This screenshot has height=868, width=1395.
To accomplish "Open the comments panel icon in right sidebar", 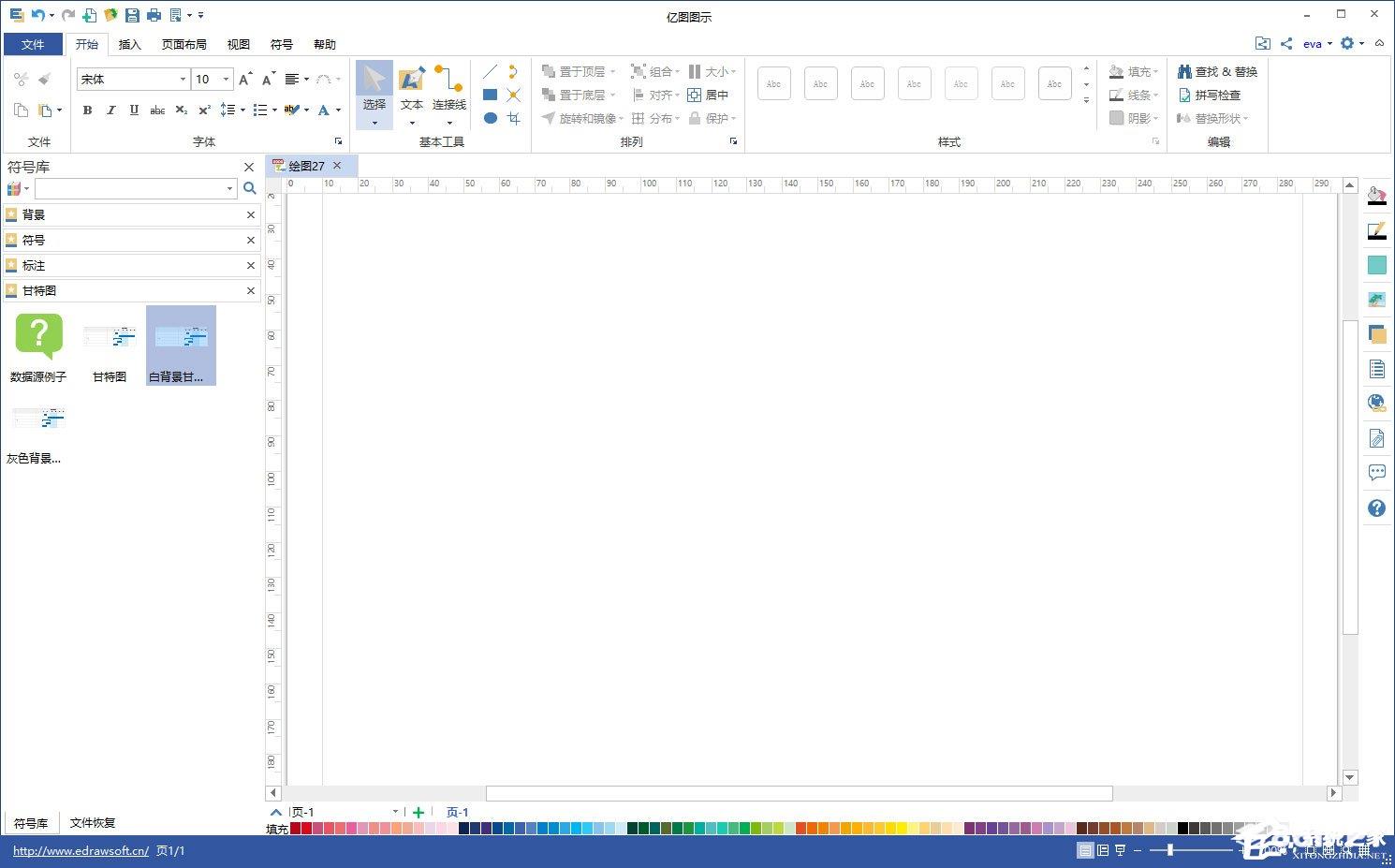I will 1376,473.
